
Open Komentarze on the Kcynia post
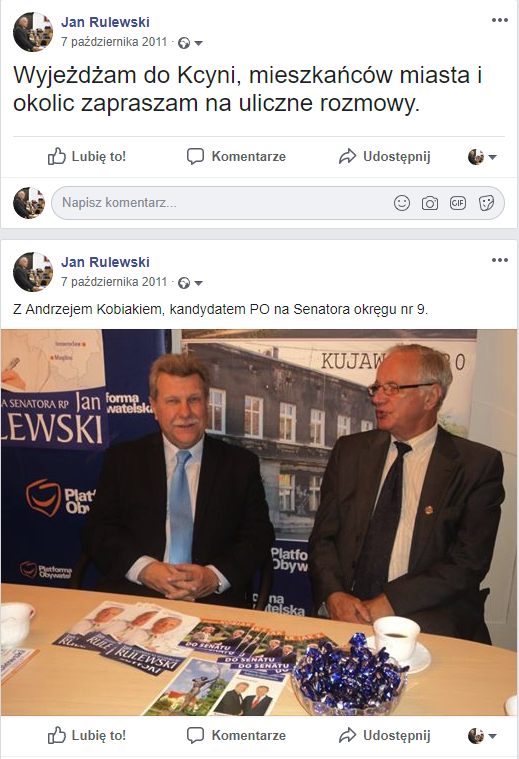236,156
